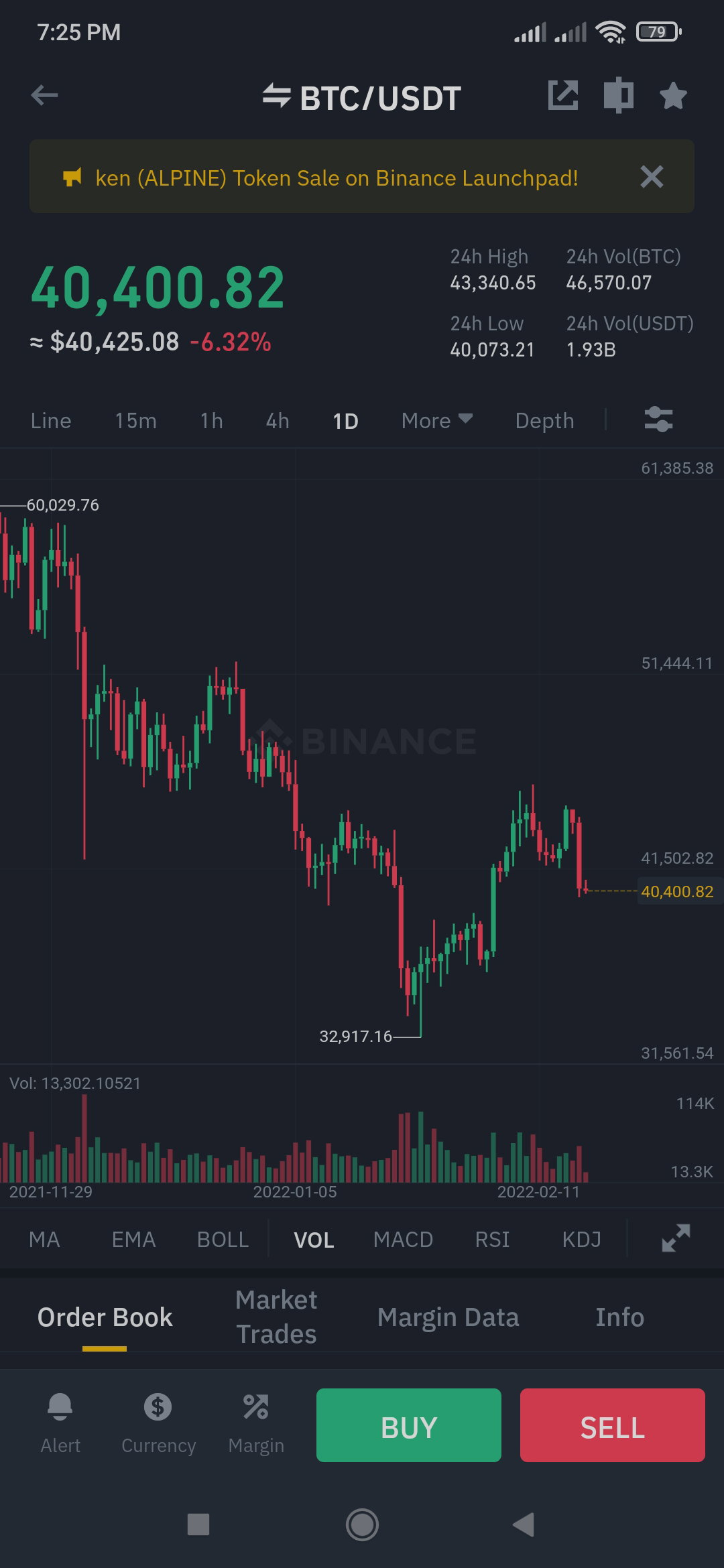Expand the chart to fullscreen

pos(676,1238)
